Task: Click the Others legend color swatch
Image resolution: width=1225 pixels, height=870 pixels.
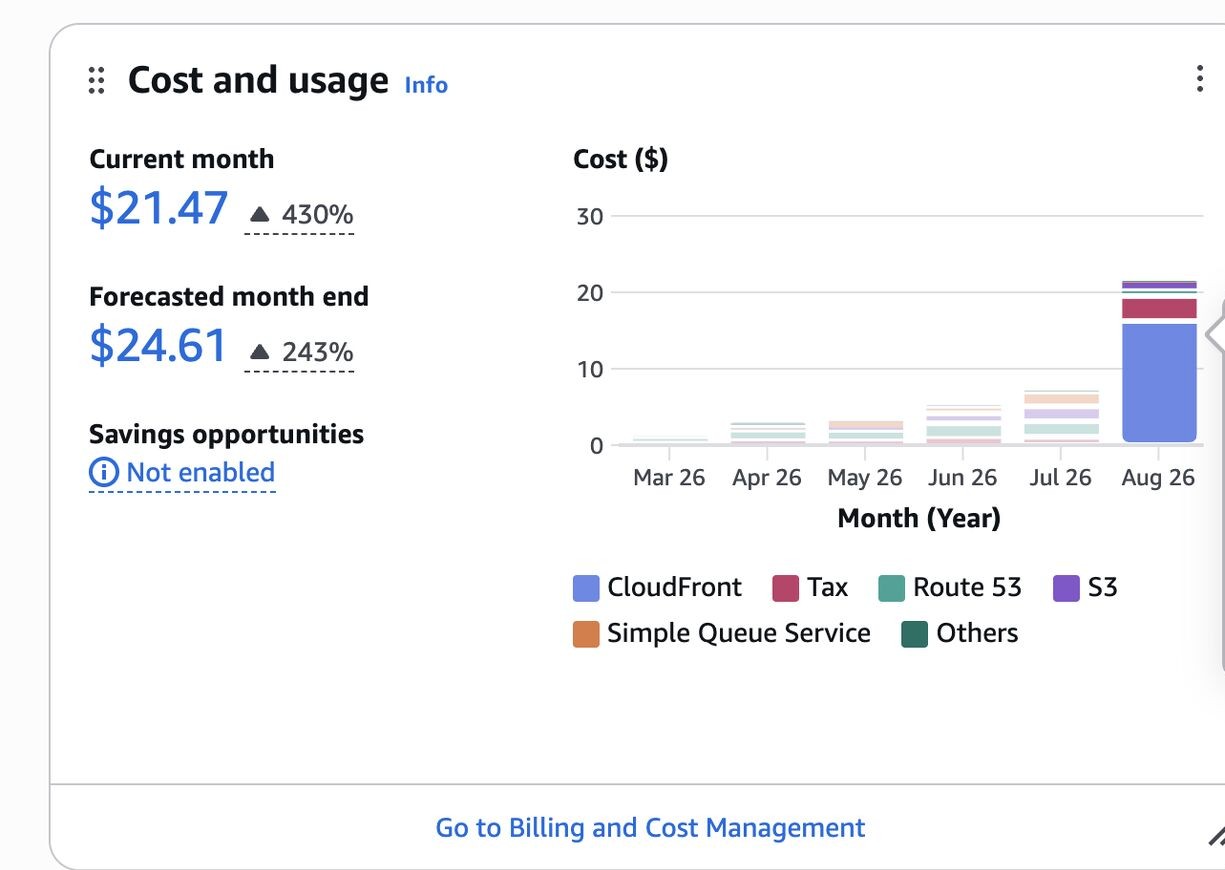Action: [915, 634]
